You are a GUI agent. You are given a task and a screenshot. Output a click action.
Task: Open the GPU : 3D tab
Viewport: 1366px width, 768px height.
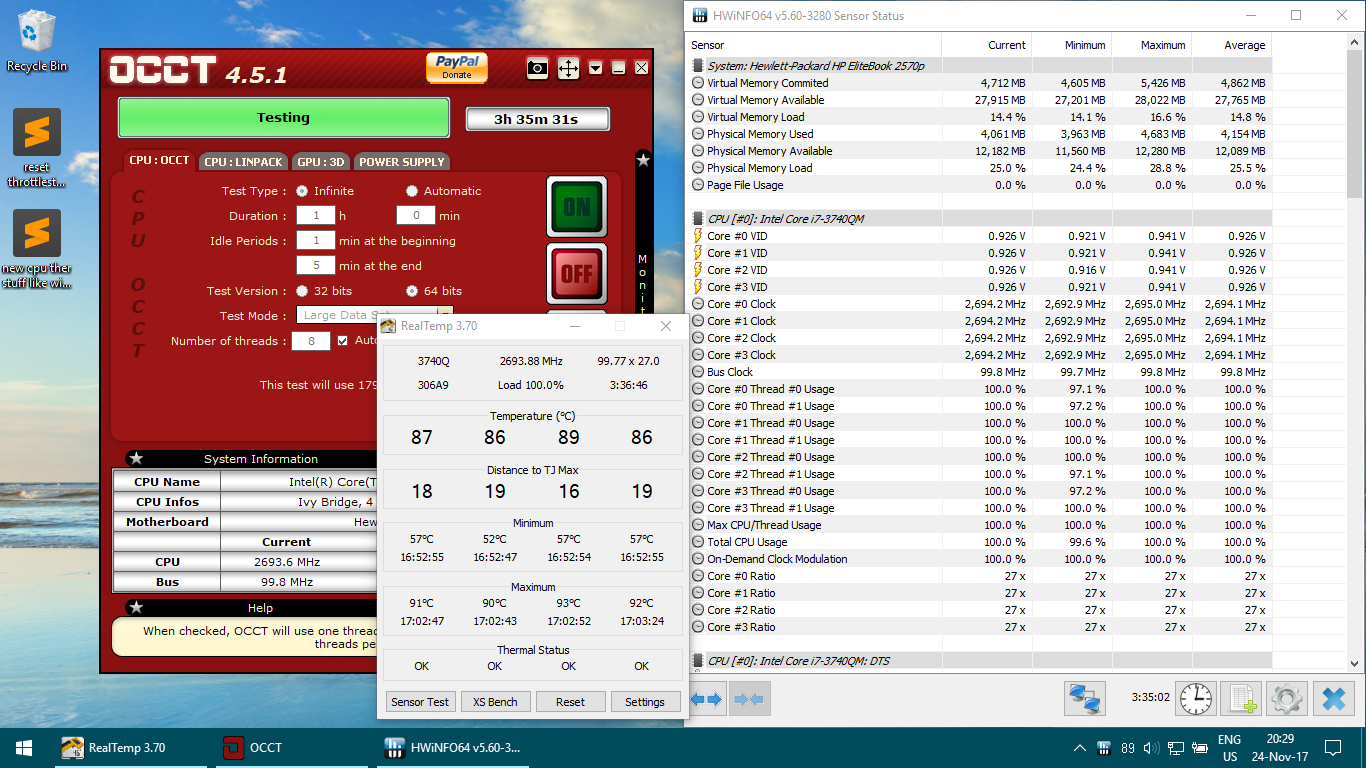pyautogui.click(x=321, y=162)
